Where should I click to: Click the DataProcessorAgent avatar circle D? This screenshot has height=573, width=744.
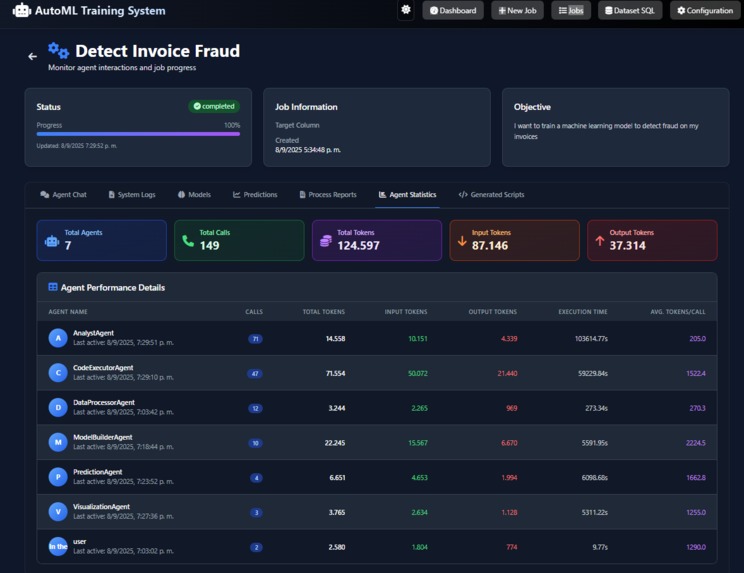(58, 407)
